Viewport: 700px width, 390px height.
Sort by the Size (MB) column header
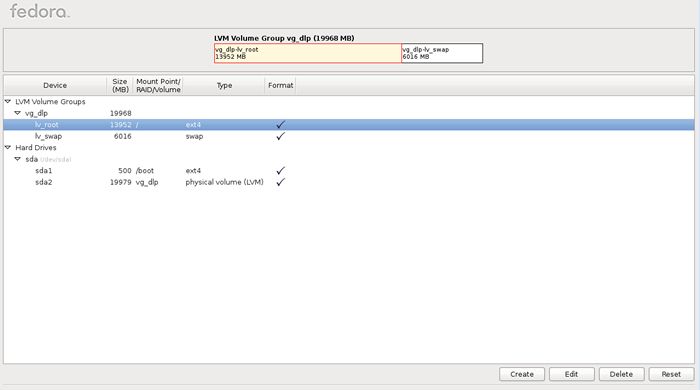(120, 85)
